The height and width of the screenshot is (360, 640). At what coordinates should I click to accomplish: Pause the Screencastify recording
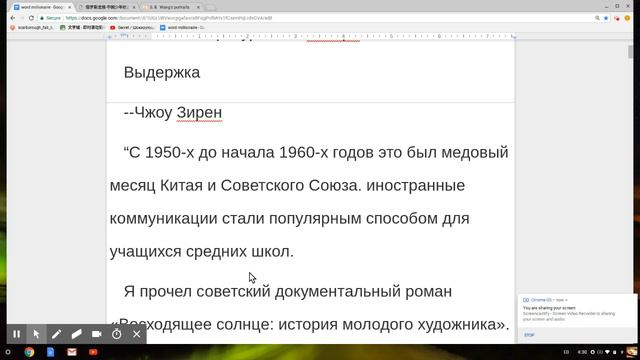pos(16,334)
